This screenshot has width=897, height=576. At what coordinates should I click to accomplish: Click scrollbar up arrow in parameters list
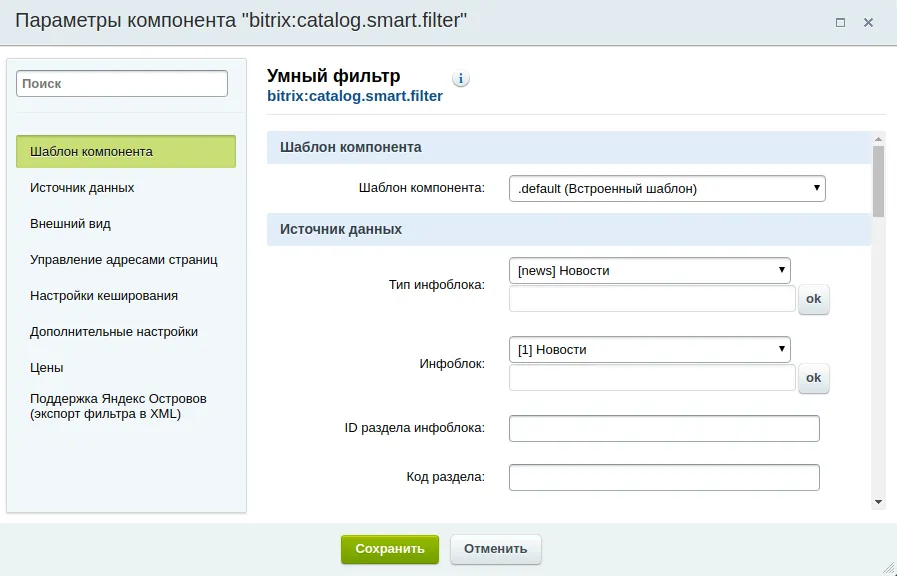point(878,139)
